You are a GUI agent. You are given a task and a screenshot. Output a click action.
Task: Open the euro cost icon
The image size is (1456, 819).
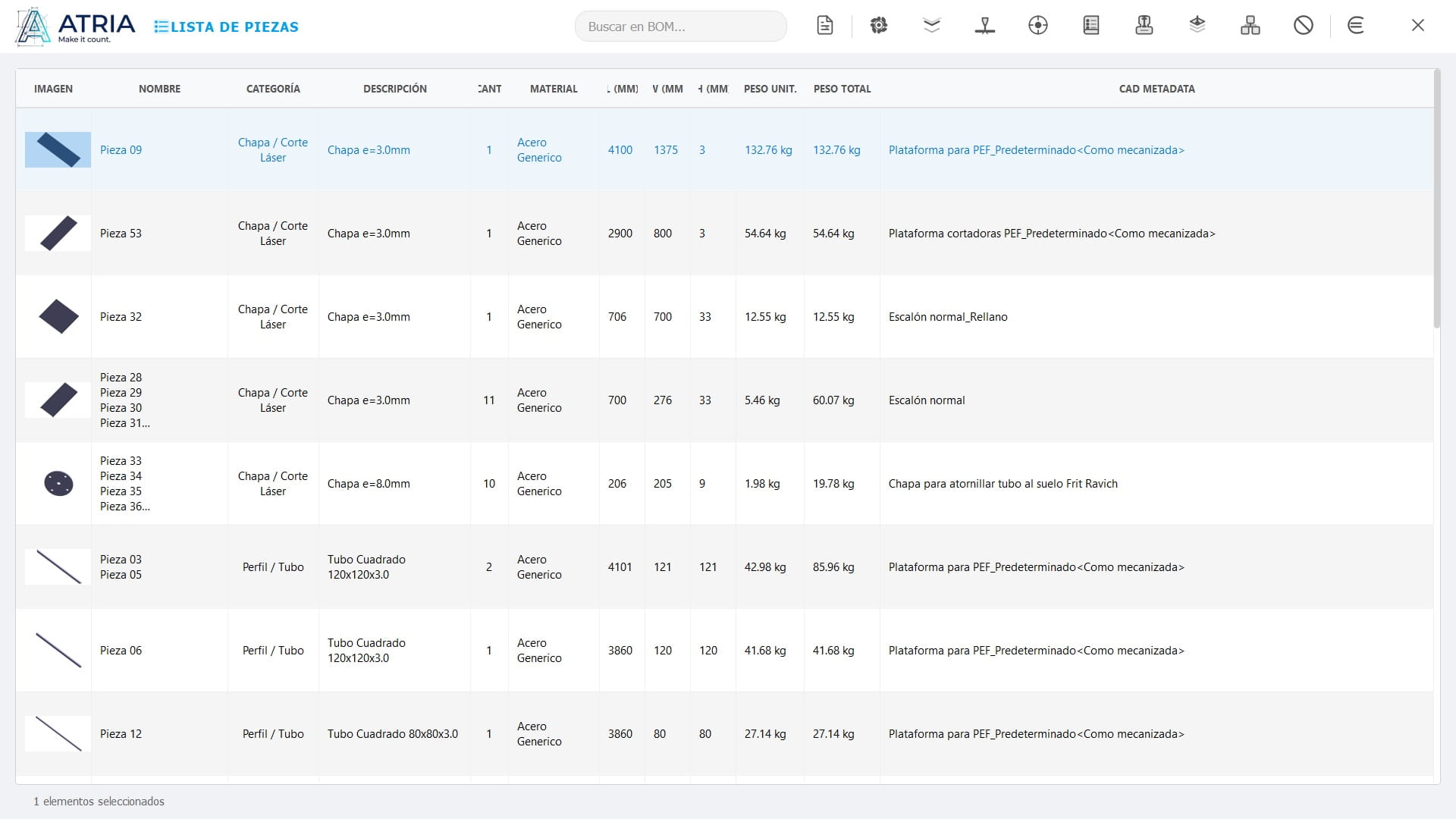(x=1356, y=26)
